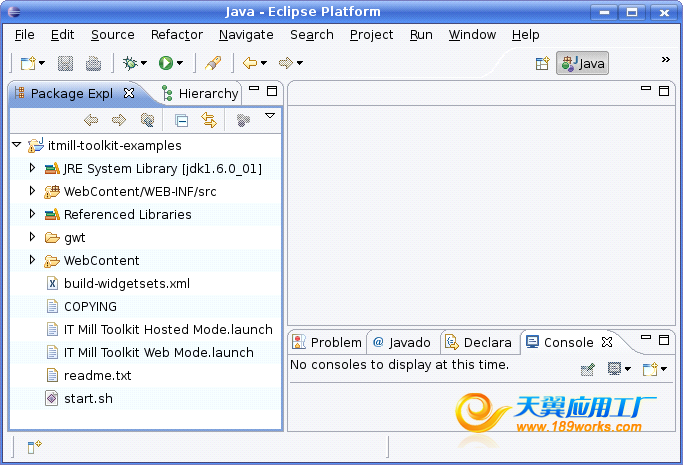Switch to the Hierarchy tab

(x=200, y=93)
